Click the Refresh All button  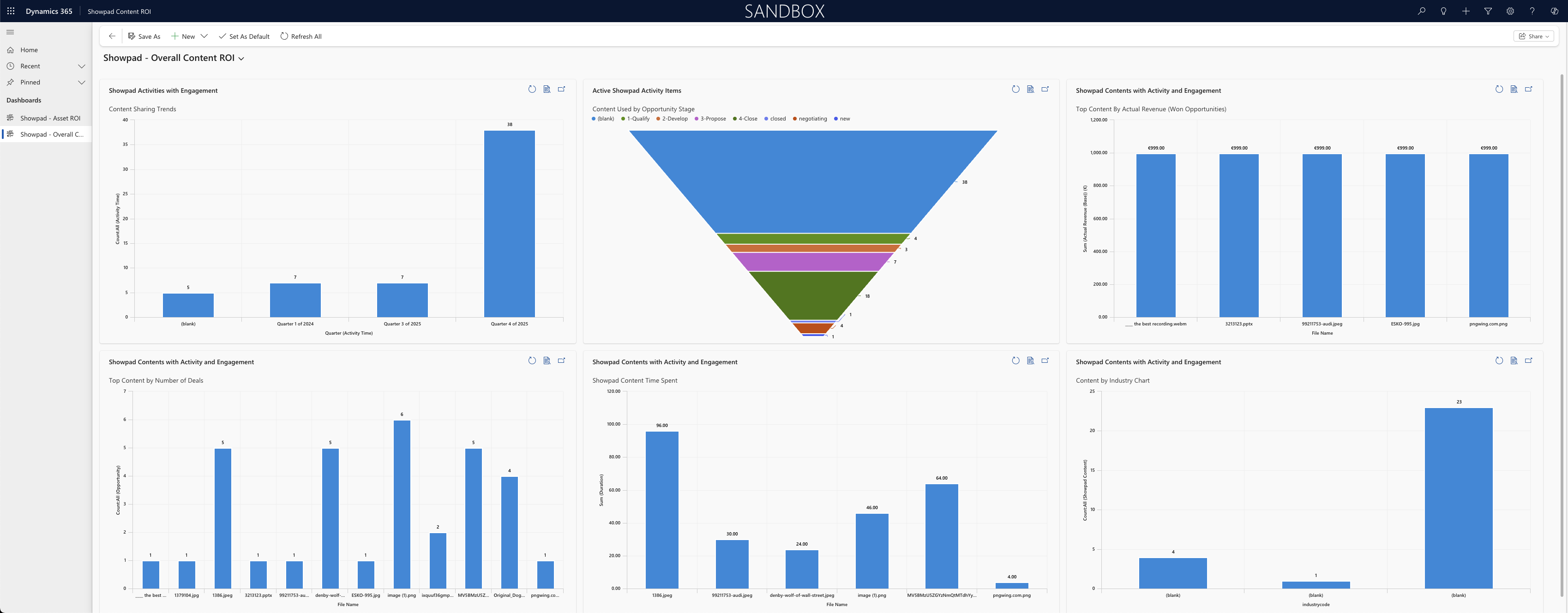300,36
